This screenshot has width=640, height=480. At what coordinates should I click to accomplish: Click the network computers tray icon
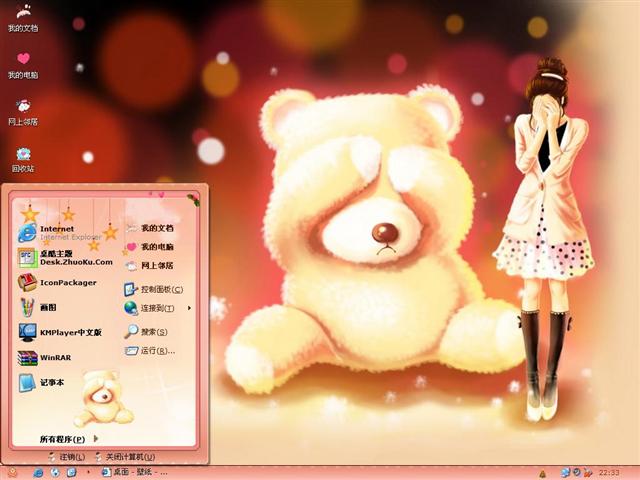[x=565, y=473]
